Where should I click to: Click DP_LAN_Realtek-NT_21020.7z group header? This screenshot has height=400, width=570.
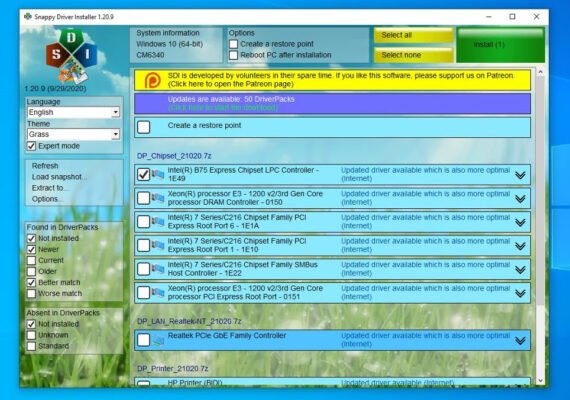coord(189,321)
